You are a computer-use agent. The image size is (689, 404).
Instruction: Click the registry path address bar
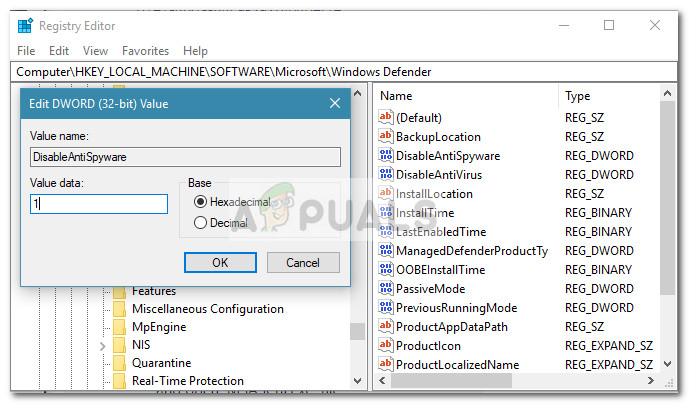click(344, 72)
